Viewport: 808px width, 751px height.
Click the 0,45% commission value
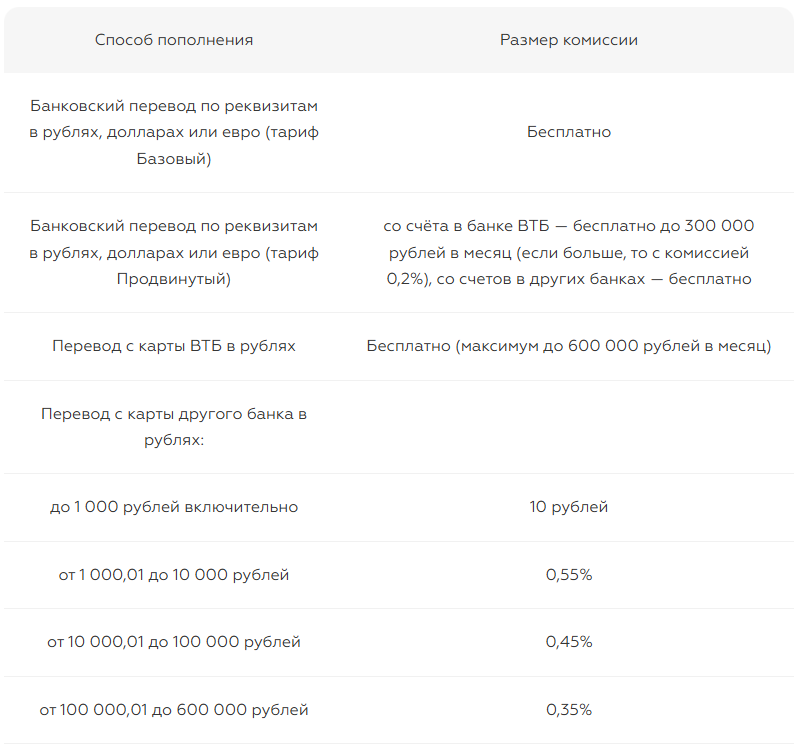(568, 642)
